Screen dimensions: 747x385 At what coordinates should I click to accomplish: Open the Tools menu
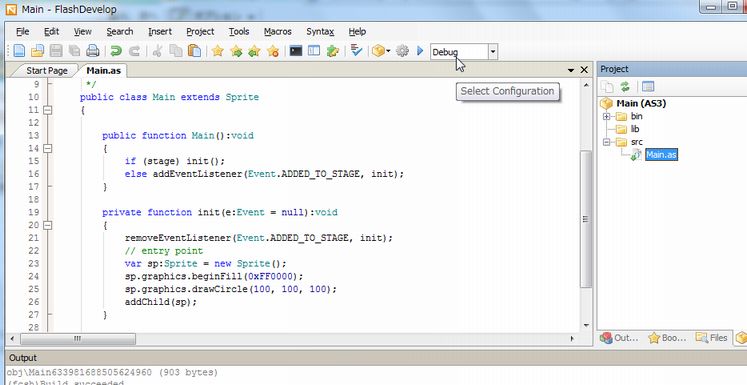[239, 31]
